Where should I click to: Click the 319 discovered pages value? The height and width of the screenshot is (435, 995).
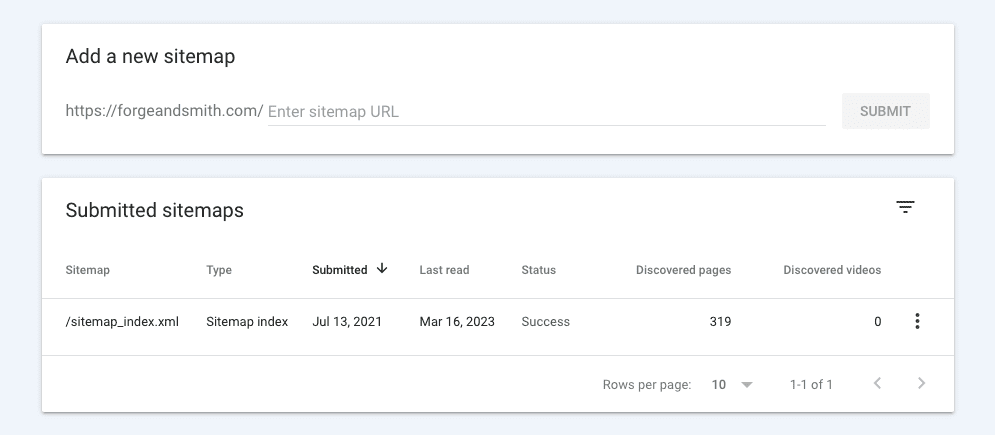(x=719, y=322)
